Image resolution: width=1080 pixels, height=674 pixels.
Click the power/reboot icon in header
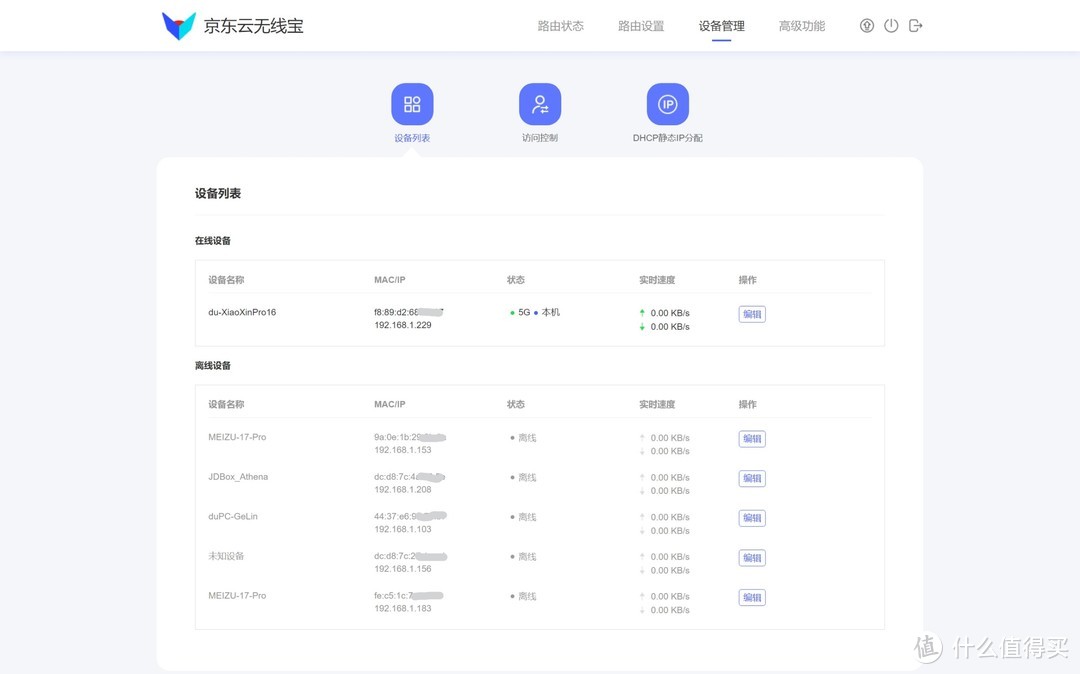point(891,25)
